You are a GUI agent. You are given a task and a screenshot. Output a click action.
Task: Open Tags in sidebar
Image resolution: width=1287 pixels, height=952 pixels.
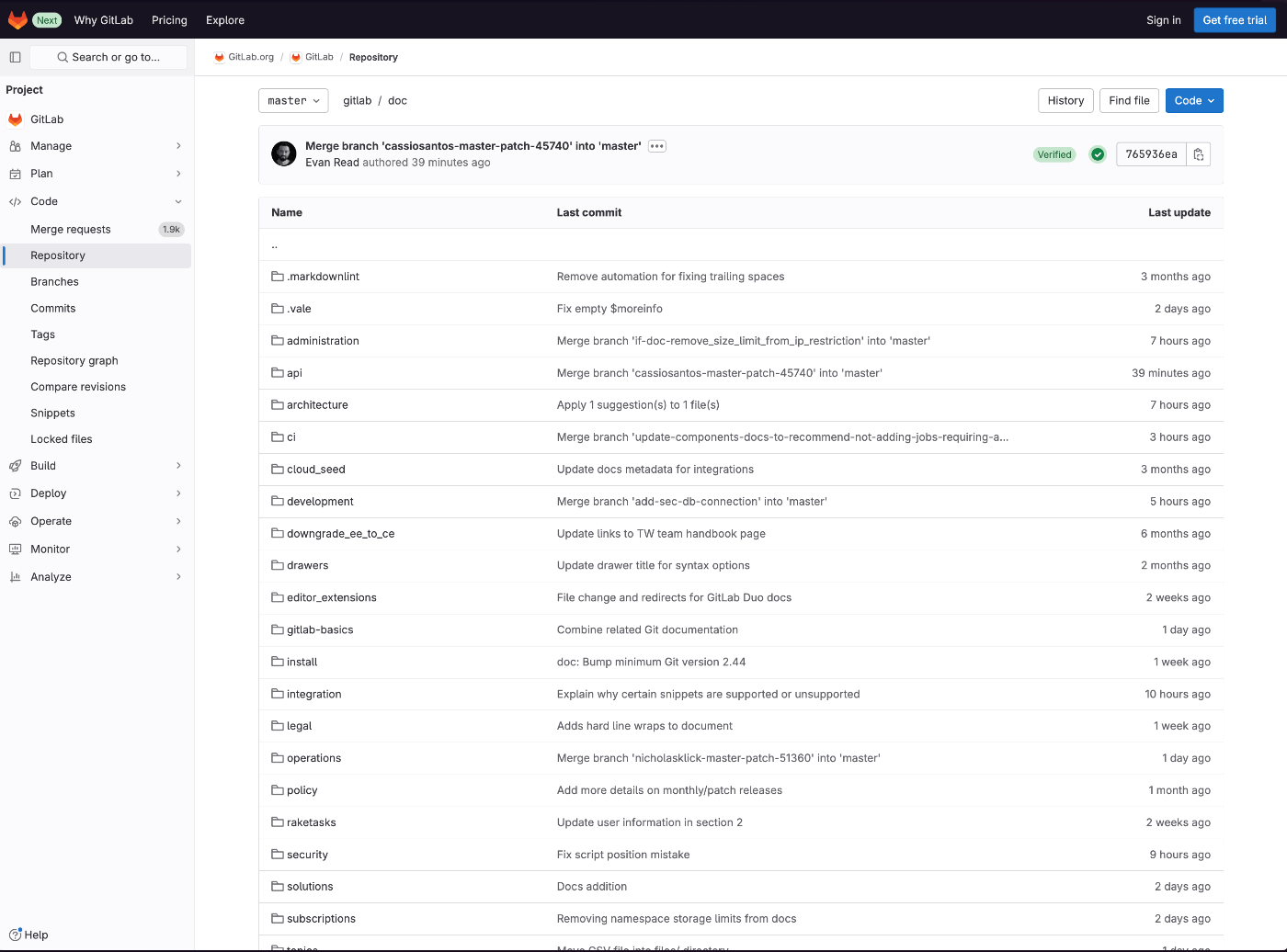click(97, 334)
